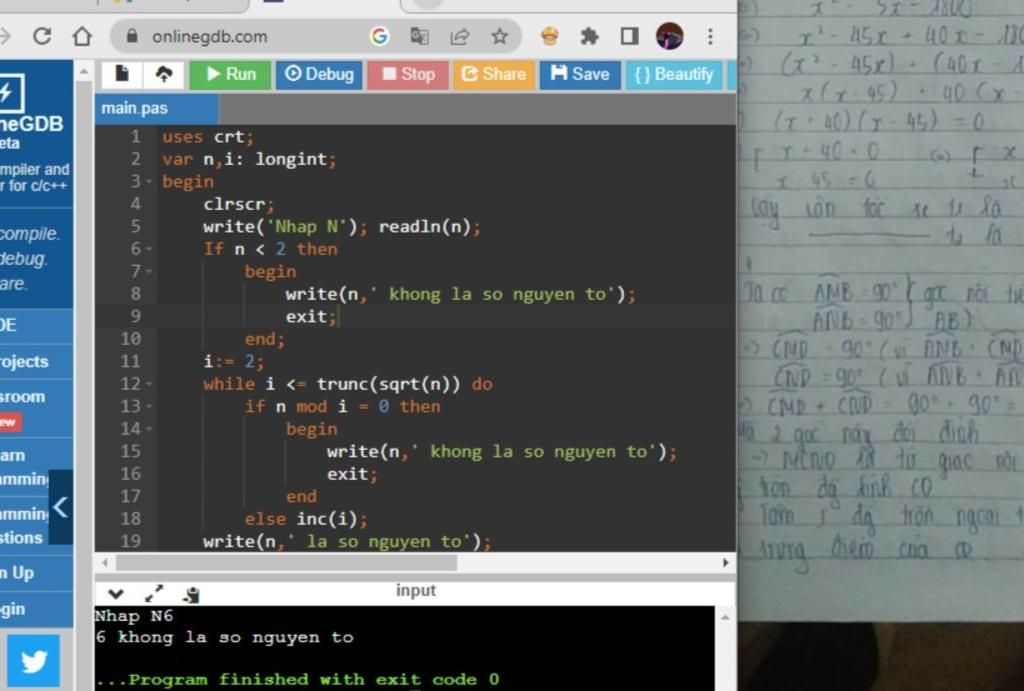Click the console copy/clear icon
The image size is (1024, 691).
tap(192, 594)
